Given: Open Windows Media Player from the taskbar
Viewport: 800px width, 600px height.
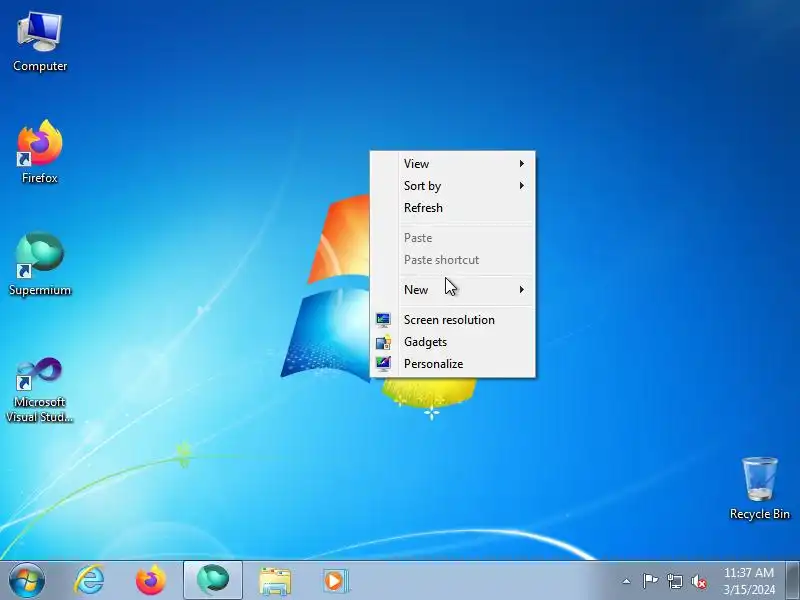Looking at the screenshot, I should (335, 581).
